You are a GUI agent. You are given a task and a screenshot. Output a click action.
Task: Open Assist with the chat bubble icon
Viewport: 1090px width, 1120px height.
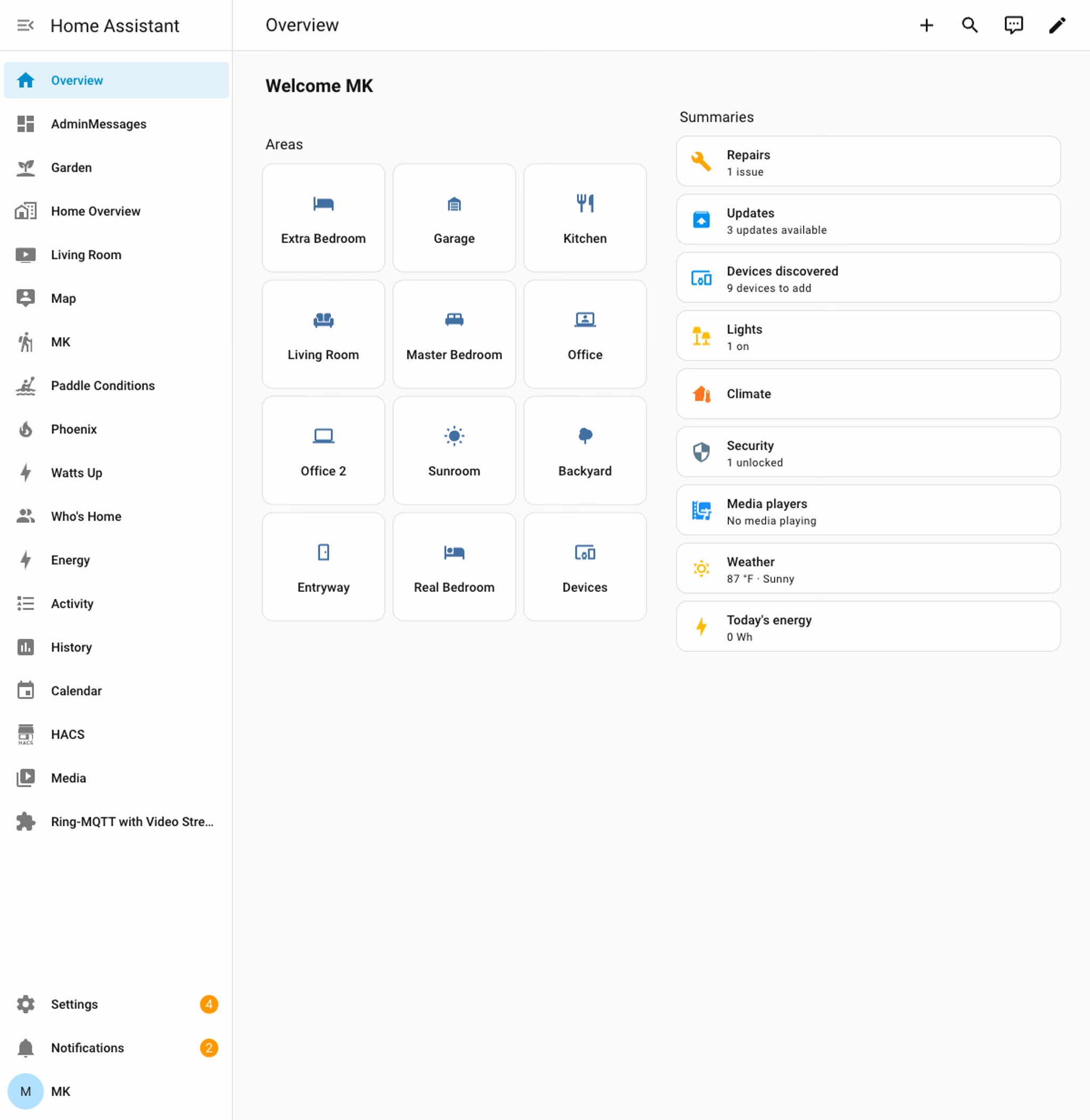1013,25
